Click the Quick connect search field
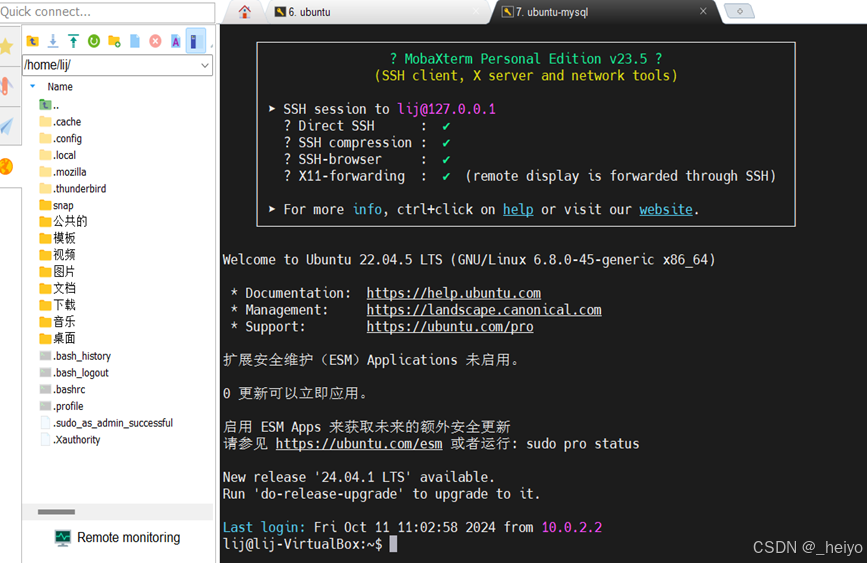Viewport: 867px width, 563px height. [107, 12]
